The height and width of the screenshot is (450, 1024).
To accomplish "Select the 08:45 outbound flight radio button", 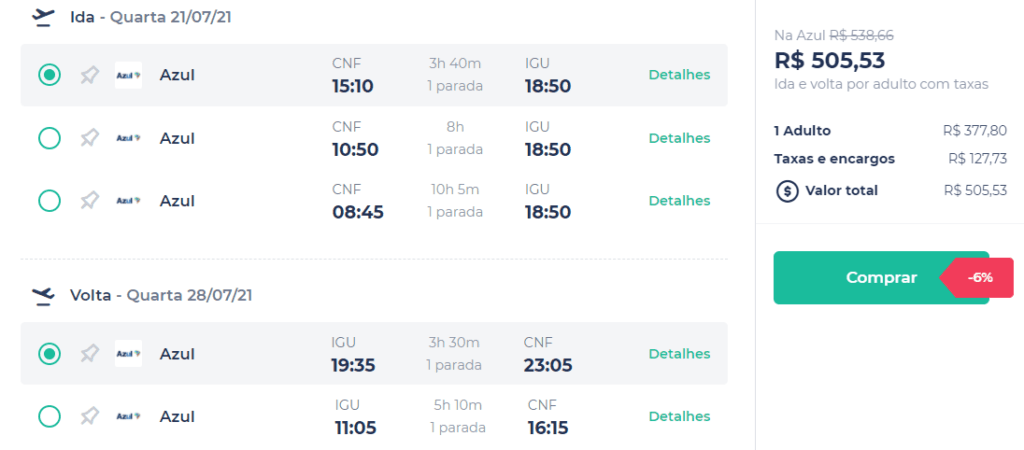I will pyautogui.click(x=50, y=201).
